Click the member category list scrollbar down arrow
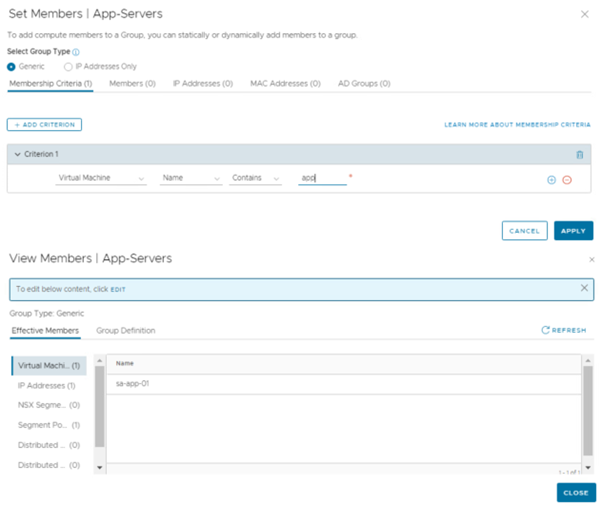The image size is (601, 507). point(99,467)
